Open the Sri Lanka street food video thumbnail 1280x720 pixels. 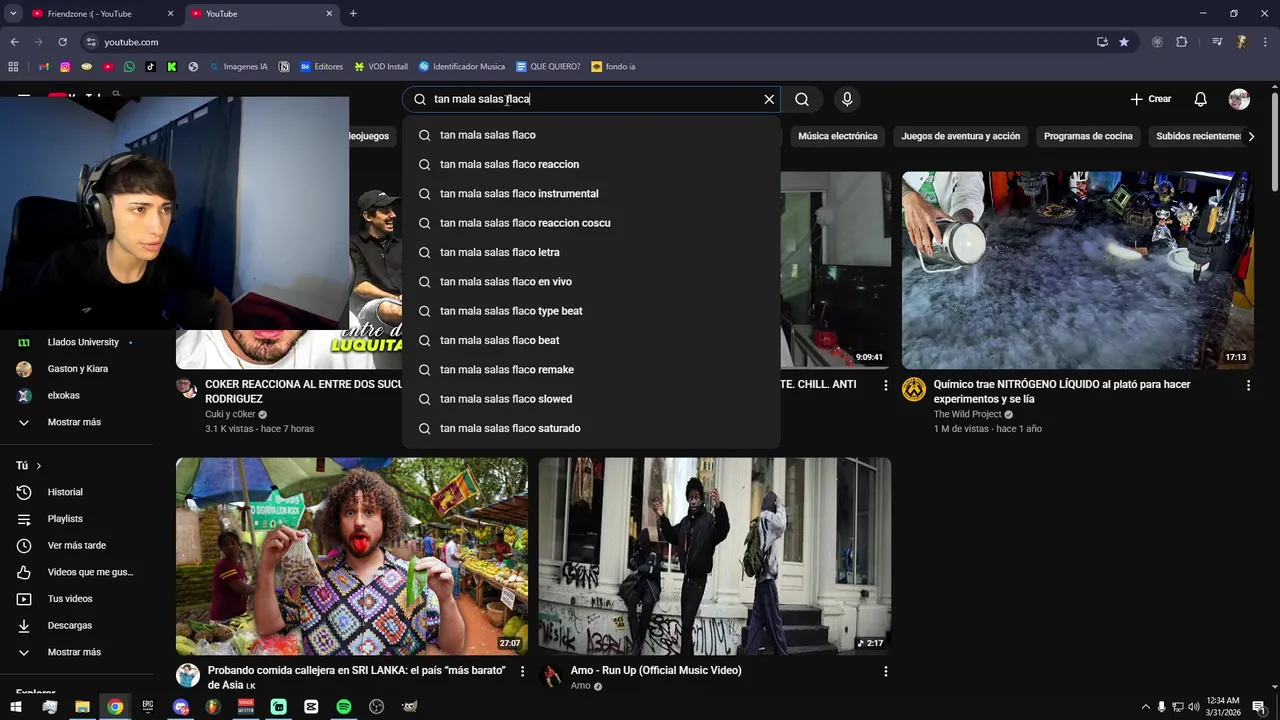point(352,556)
